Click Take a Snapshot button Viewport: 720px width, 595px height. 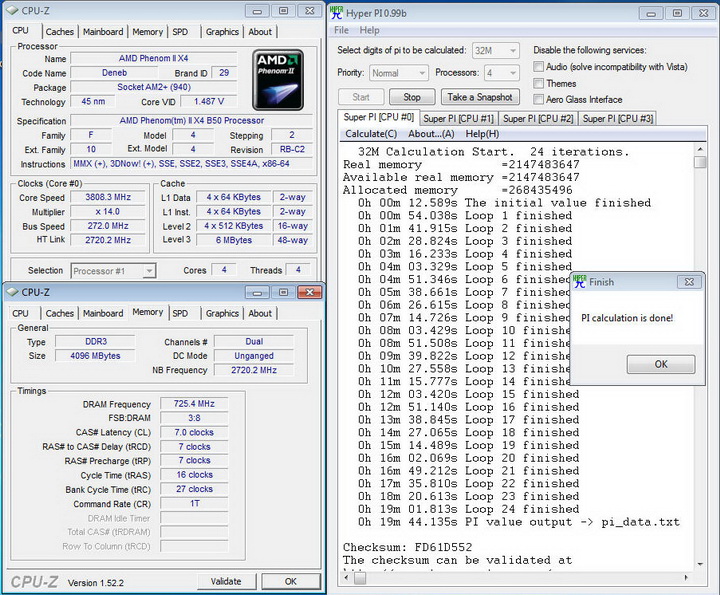pos(480,97)
